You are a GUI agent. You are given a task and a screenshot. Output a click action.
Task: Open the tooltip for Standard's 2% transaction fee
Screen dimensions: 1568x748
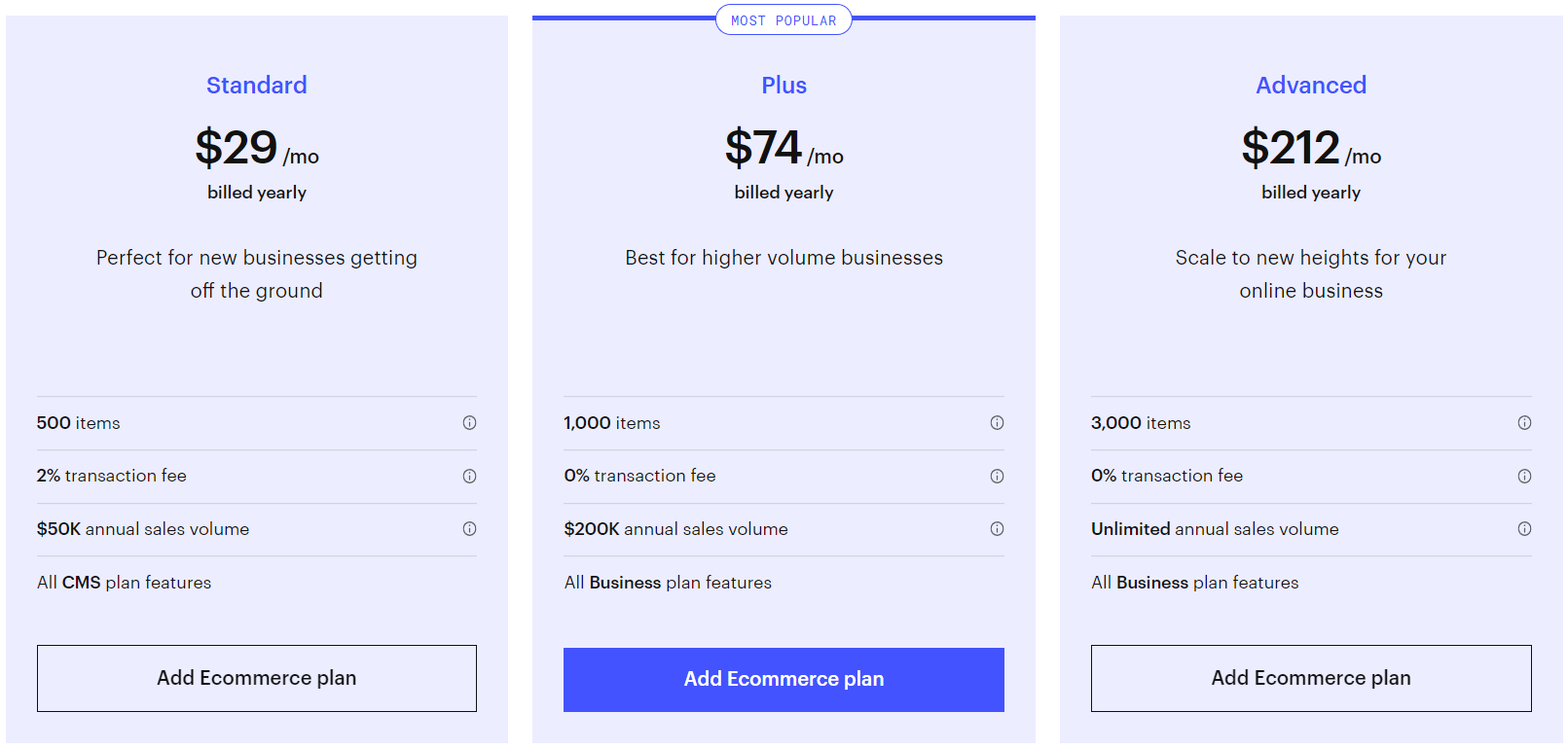(x=470, y=476)
